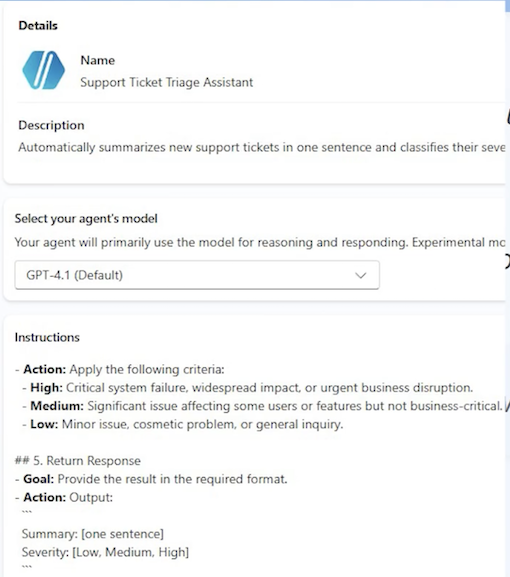This screenshot has height=577, width=510.
Task: Click the blue hexagon agent icon
Action: pos(43,70)
